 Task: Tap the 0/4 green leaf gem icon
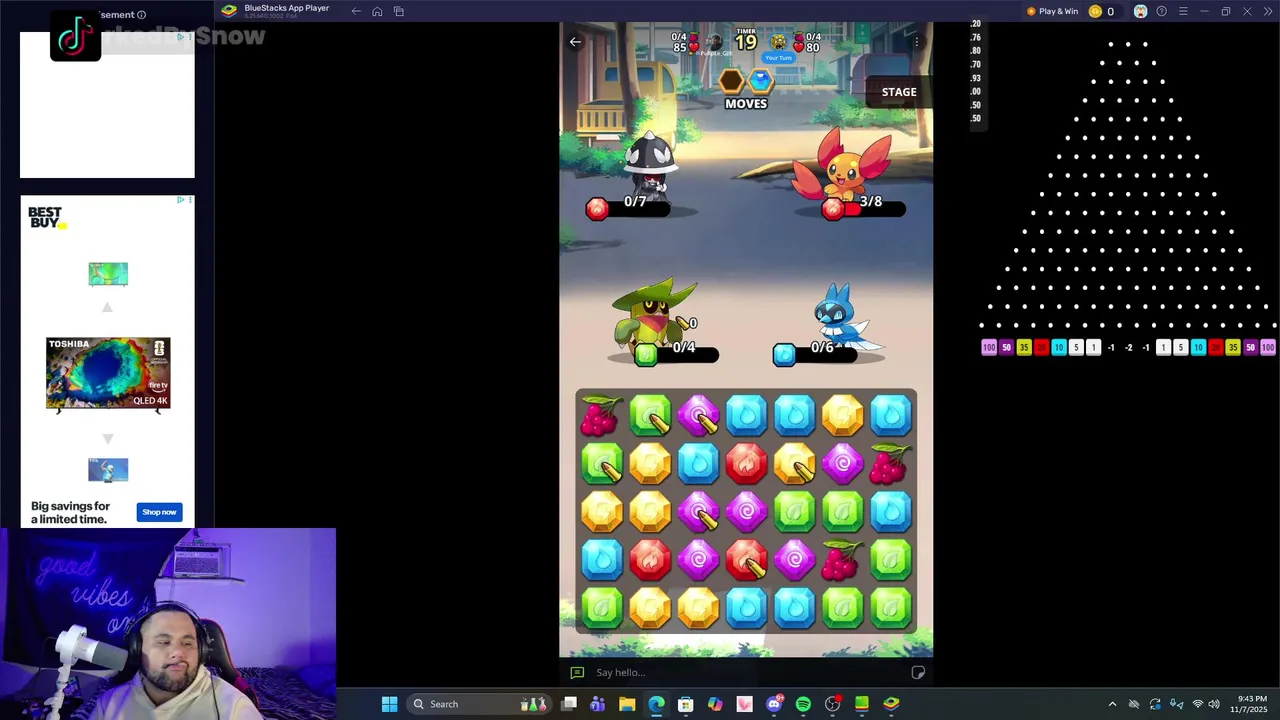pyautogui.click(x=646, y=354)
